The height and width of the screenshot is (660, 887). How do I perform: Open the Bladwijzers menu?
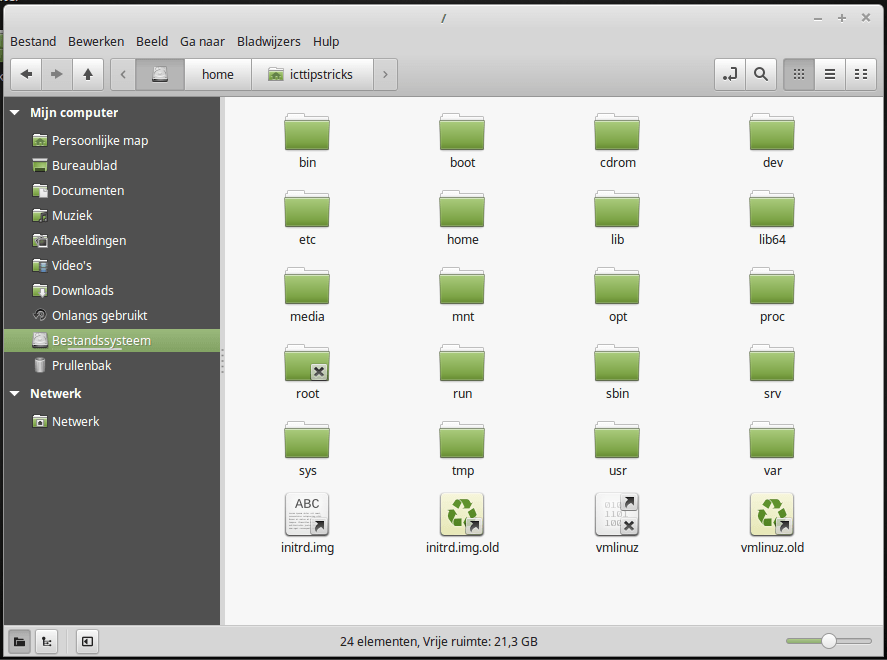(x=269, y=41)
